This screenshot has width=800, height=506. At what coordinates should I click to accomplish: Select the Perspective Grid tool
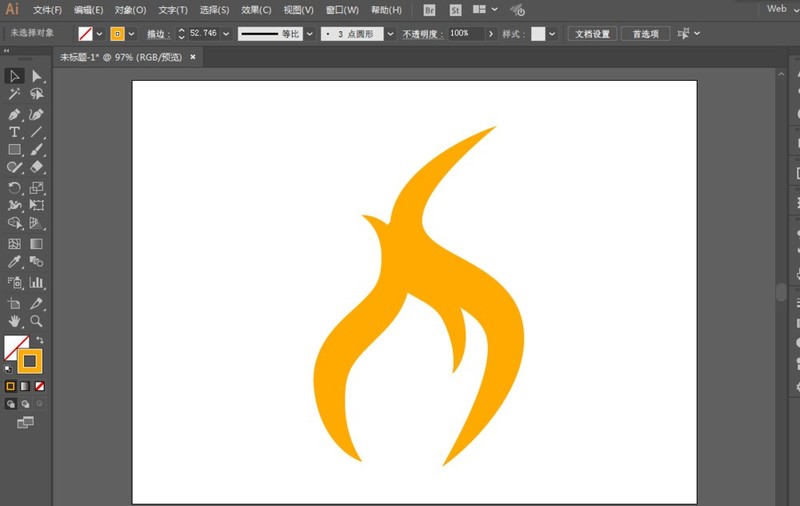(36, 223)
